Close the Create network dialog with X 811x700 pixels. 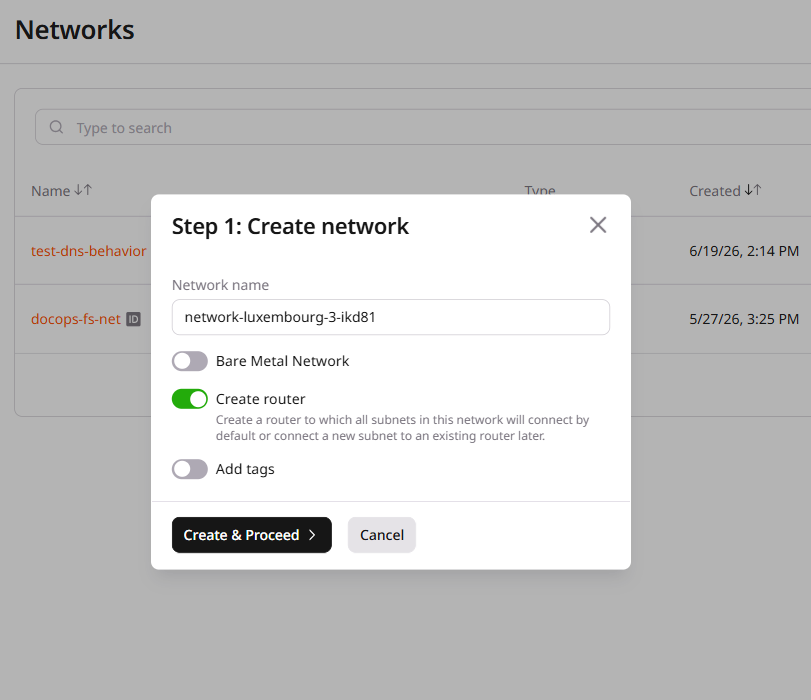tap(598, 225)
